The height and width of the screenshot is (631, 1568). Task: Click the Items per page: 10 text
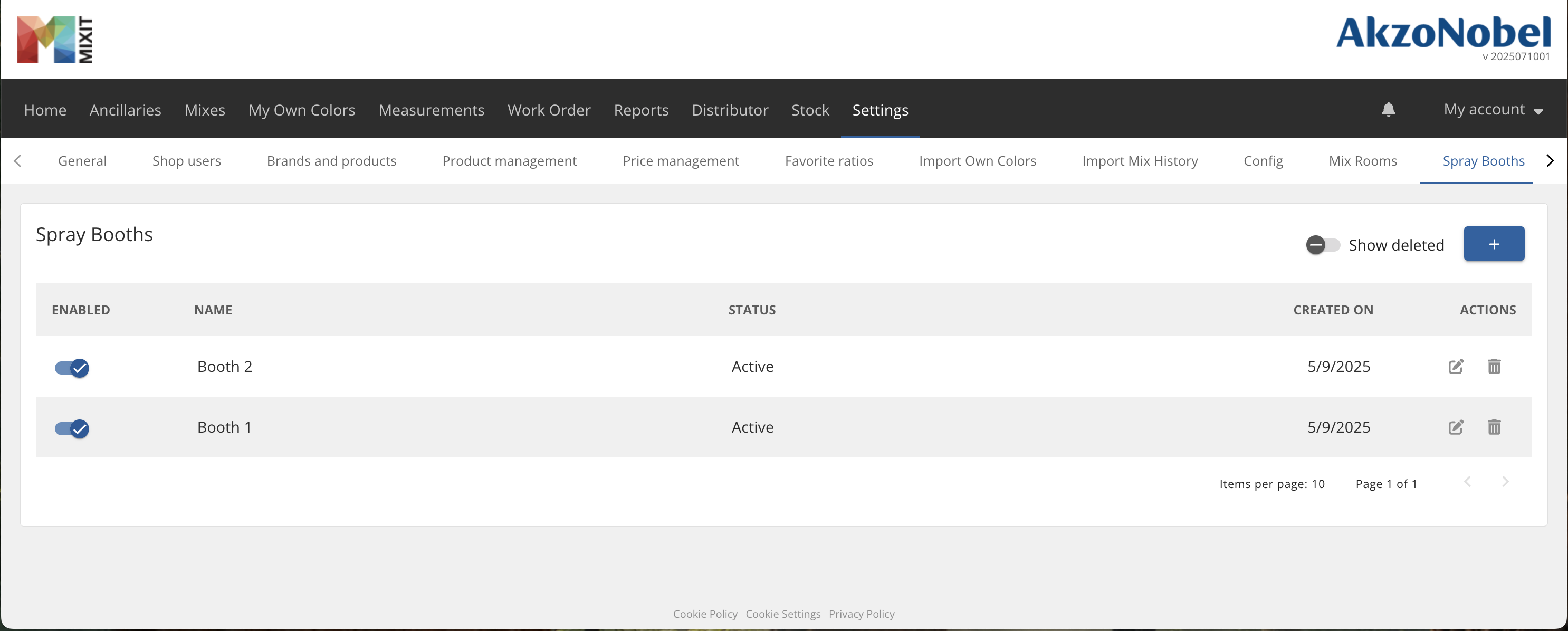pyautogui.click(x=1271, y=484)
